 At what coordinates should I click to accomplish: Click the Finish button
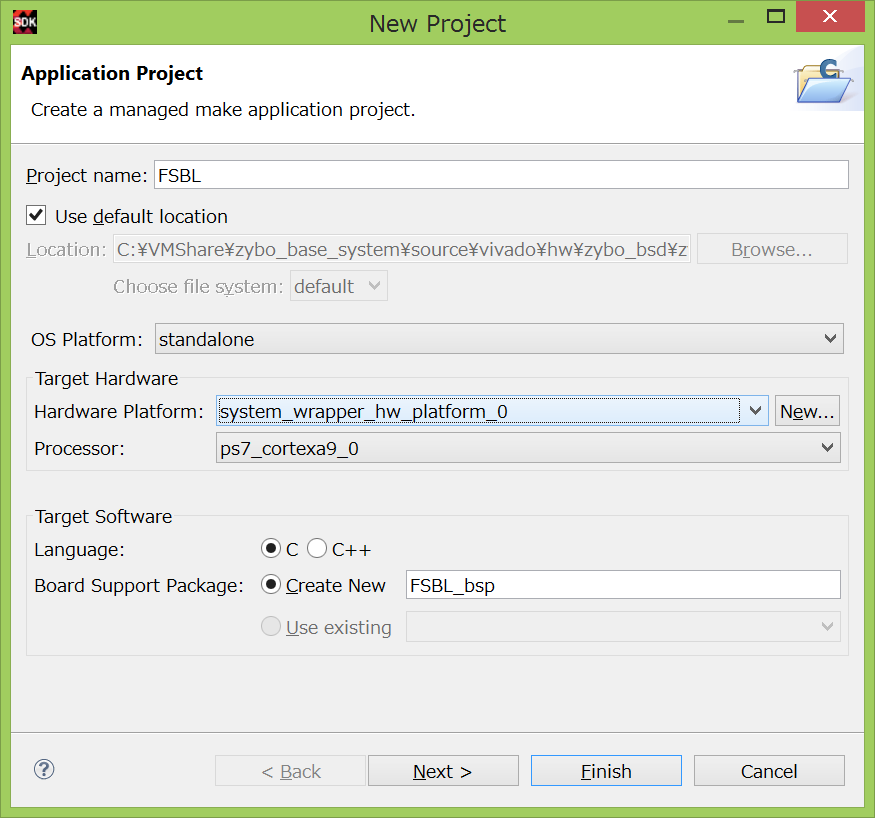click(x=606, y=771)
